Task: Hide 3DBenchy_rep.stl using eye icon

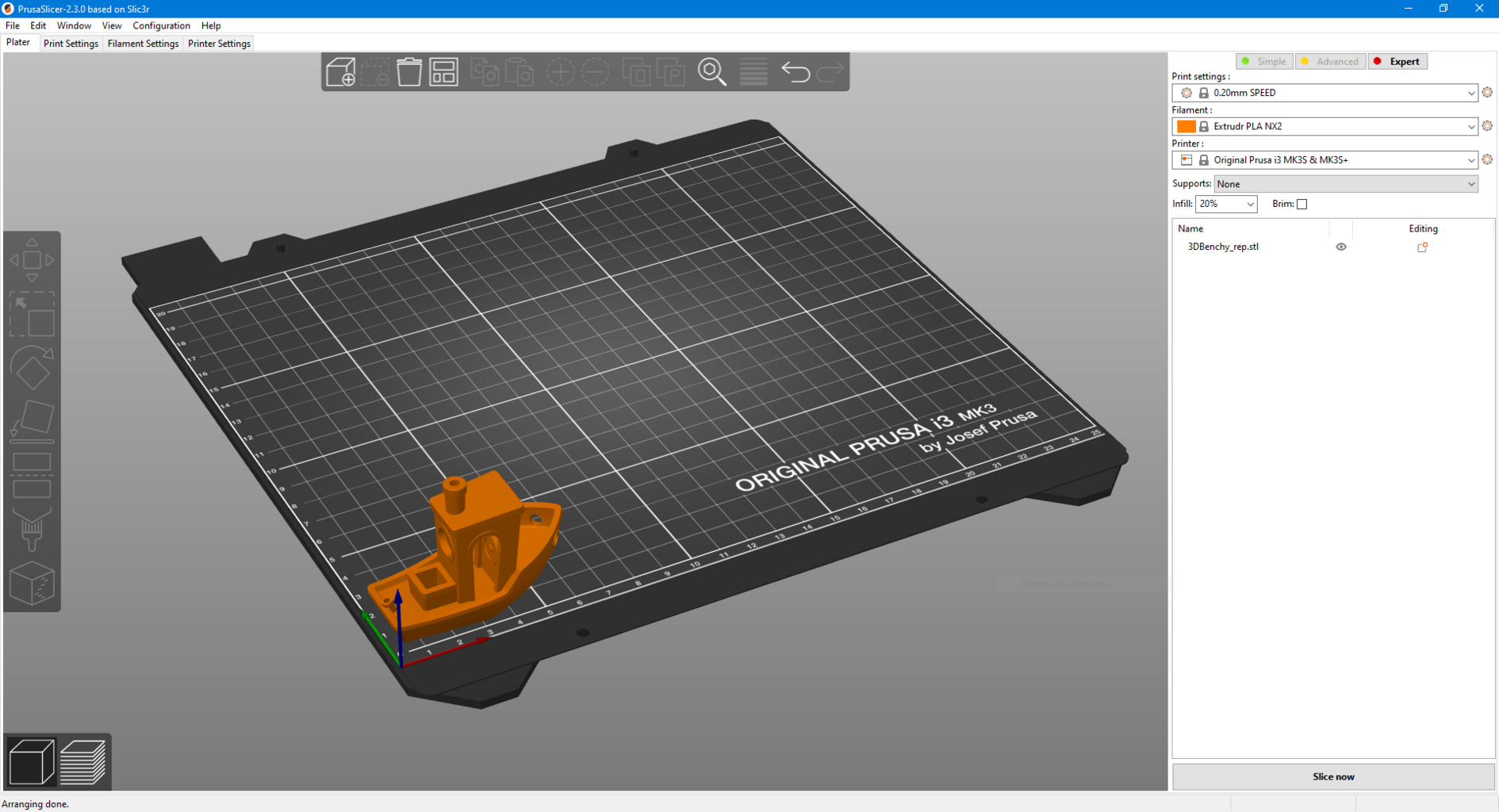Action: (1341, 247)
